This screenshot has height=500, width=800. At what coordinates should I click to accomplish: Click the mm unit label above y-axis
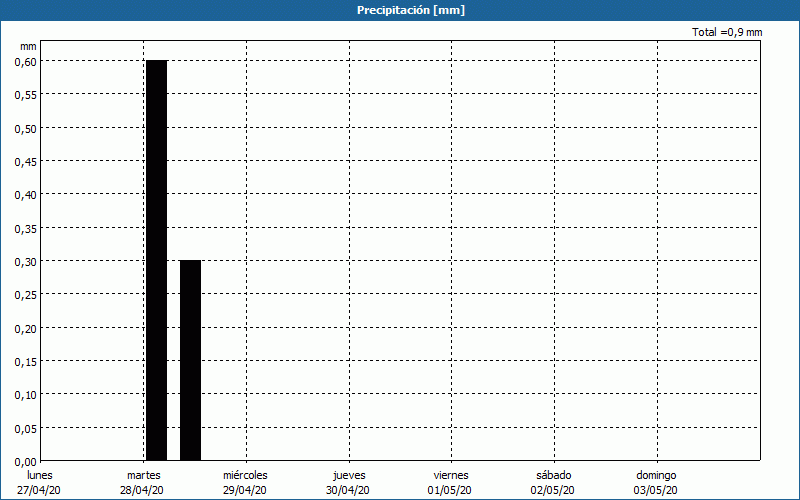click(28, 46)
